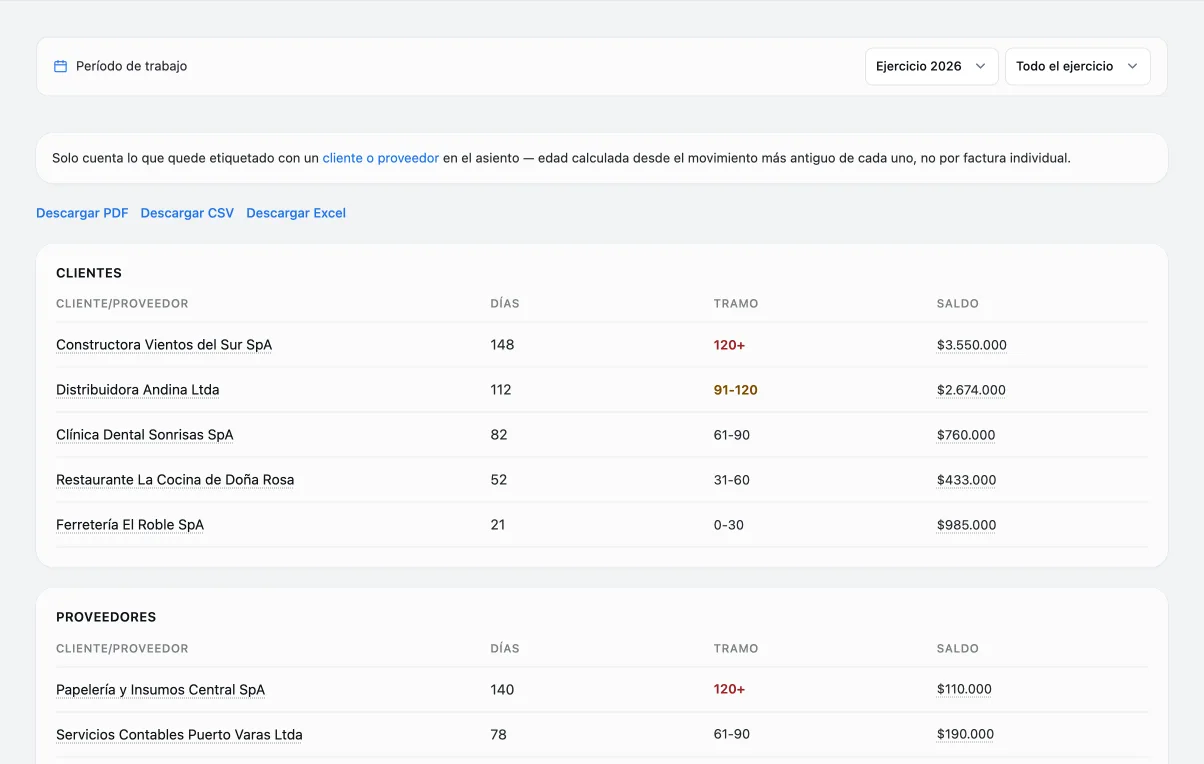Screen dimensions: 1204x764
Task: Click the 52 days value
Action: point(499,480)
